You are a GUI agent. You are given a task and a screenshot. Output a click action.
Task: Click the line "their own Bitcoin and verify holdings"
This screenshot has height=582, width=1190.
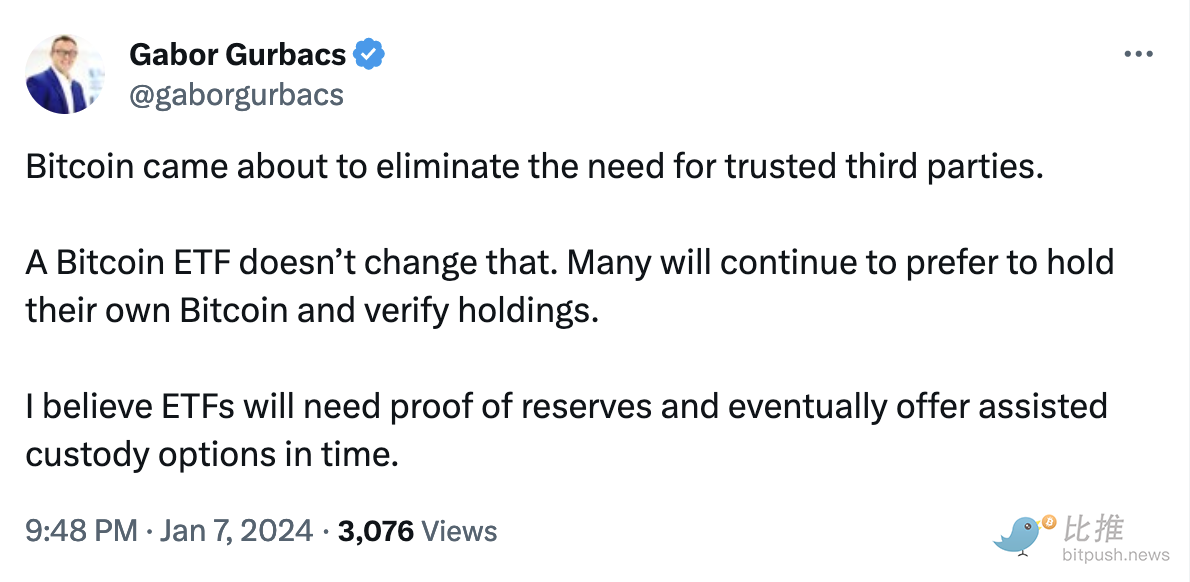coord(311,310)
